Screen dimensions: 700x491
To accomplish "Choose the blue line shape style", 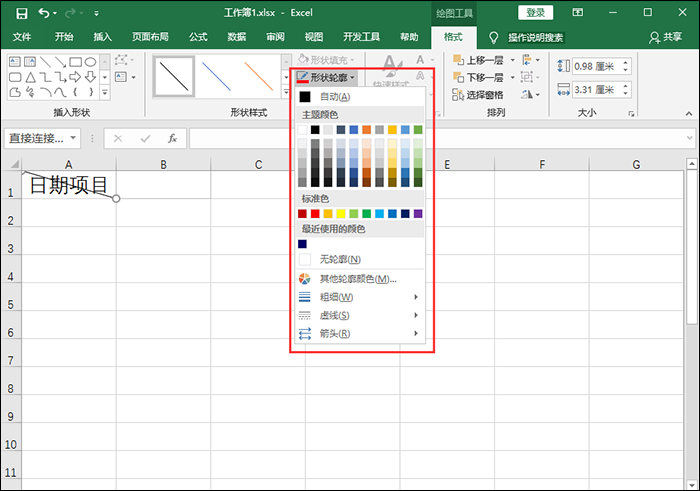I will click(x=217, y=76).
